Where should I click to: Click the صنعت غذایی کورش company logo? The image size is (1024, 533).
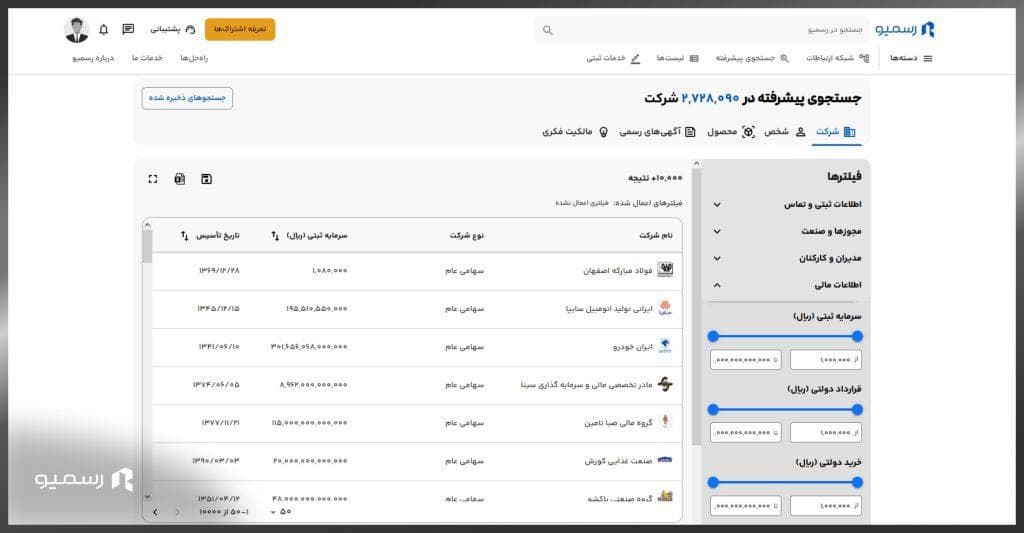[x=665, y=460]
